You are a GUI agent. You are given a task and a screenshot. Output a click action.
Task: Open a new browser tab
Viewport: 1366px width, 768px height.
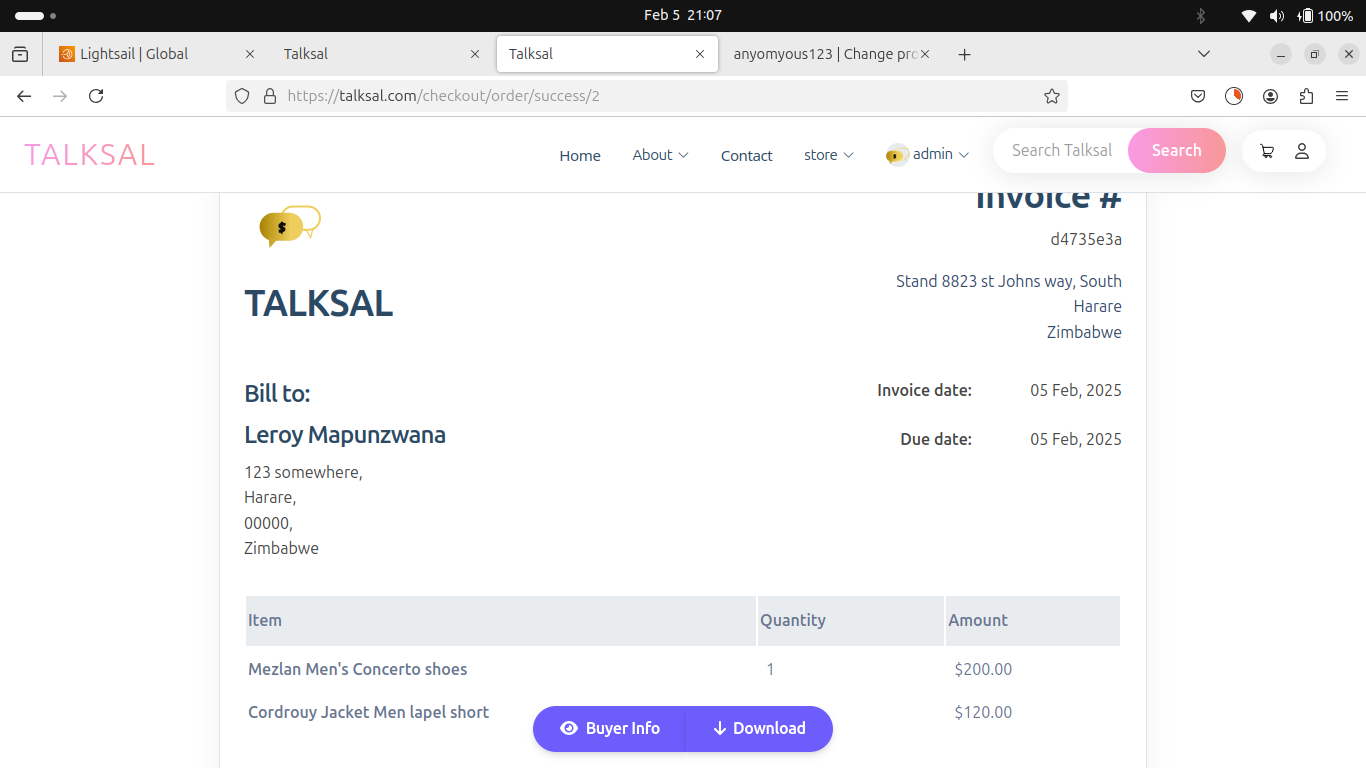[x=964, y=54]
